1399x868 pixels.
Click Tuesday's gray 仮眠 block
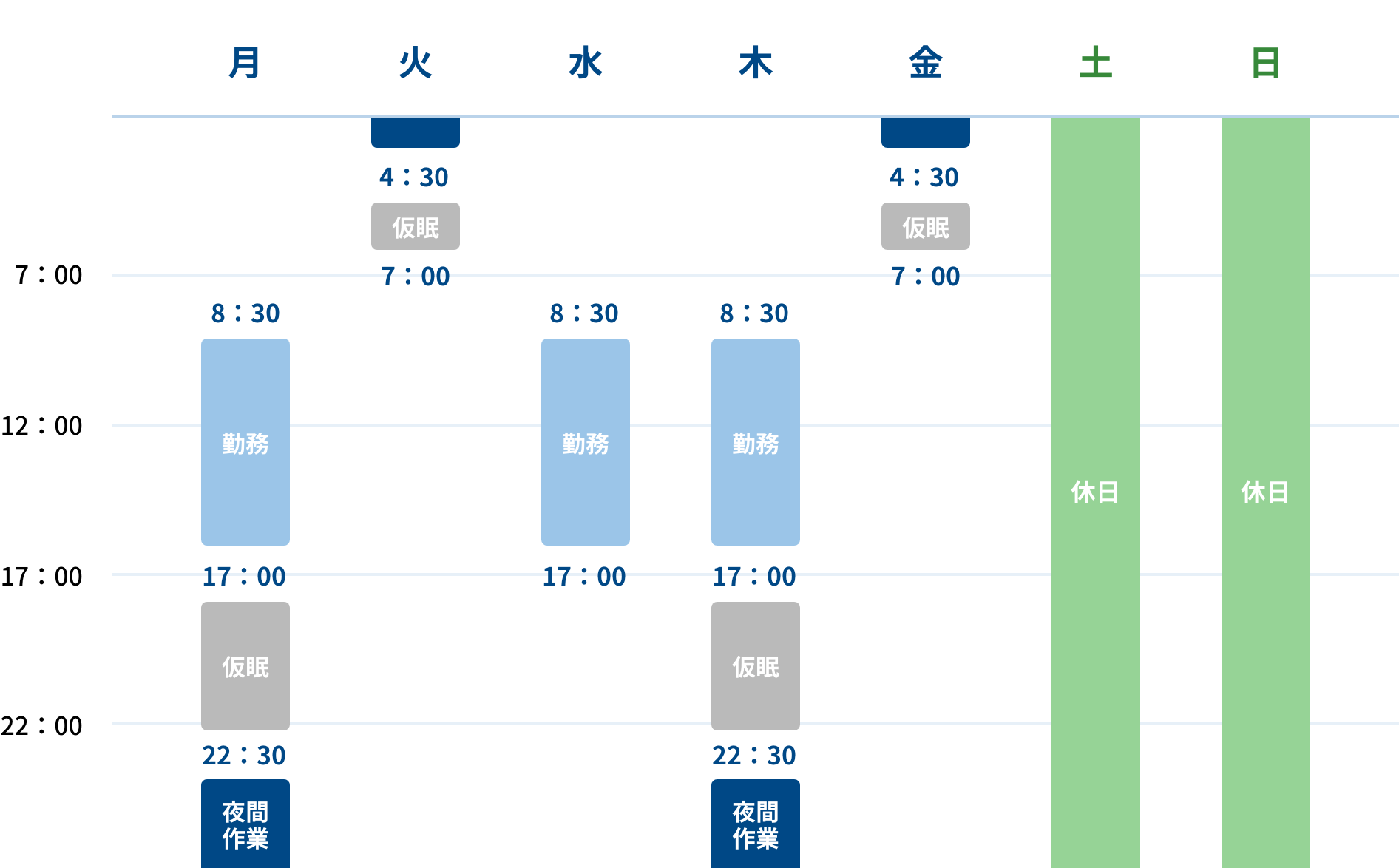pyautogui.click(x=416, y=226)
